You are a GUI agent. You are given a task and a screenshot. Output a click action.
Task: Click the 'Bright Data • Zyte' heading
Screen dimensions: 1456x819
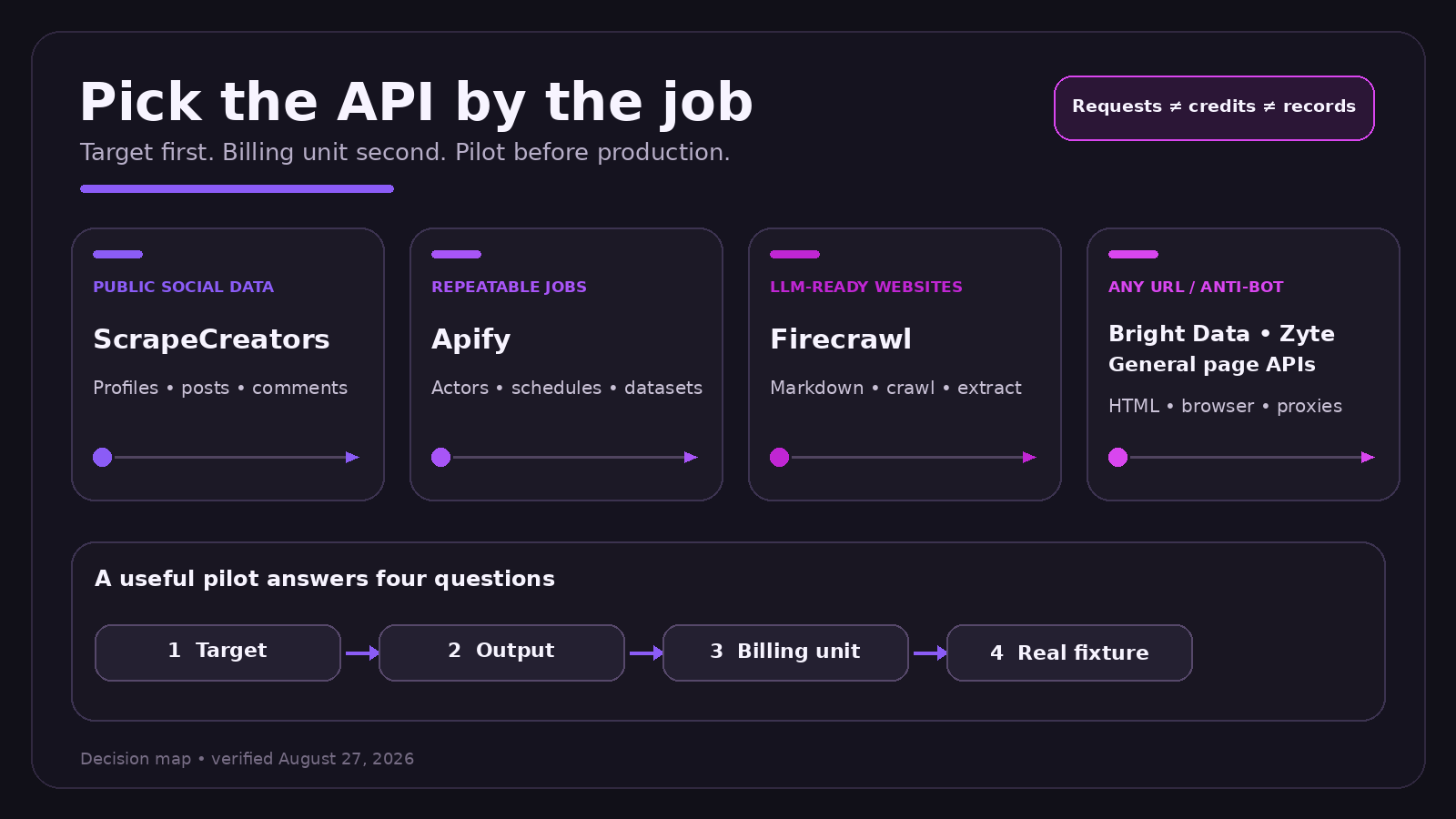(x=1221, y=334)
